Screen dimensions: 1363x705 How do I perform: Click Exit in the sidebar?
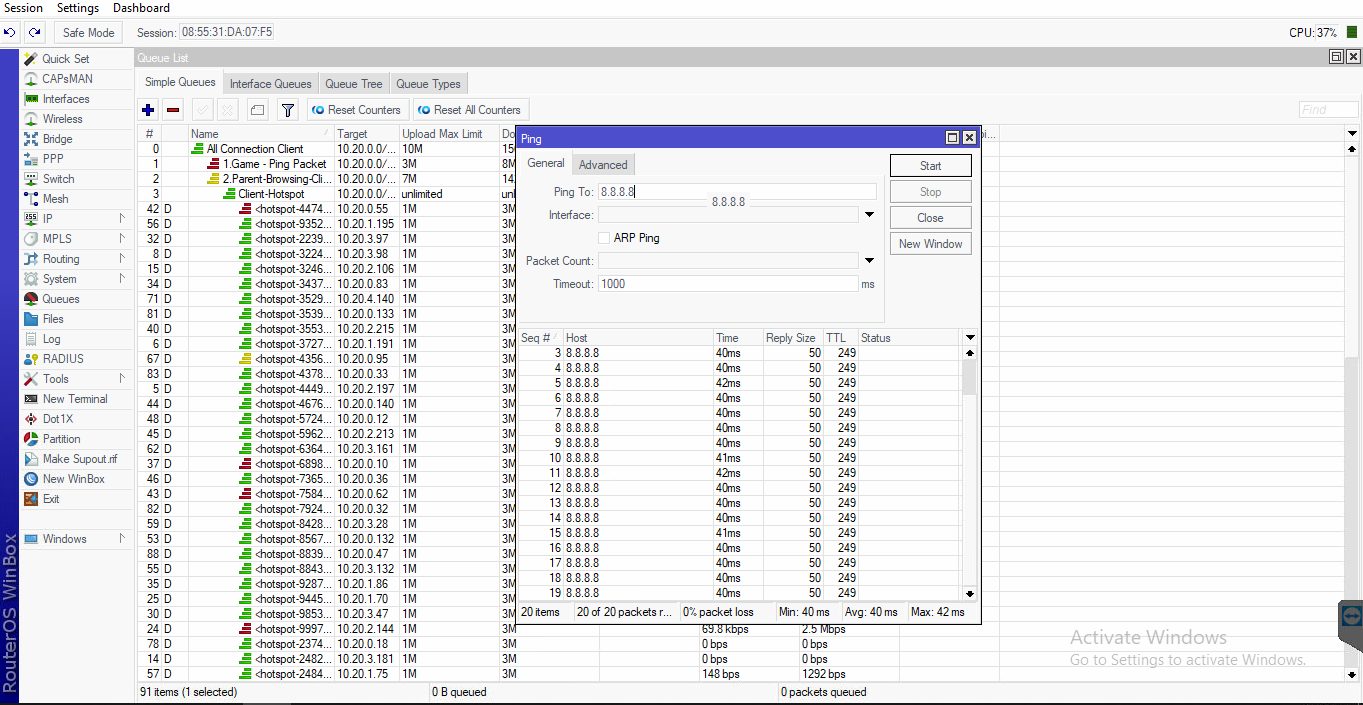51,499
